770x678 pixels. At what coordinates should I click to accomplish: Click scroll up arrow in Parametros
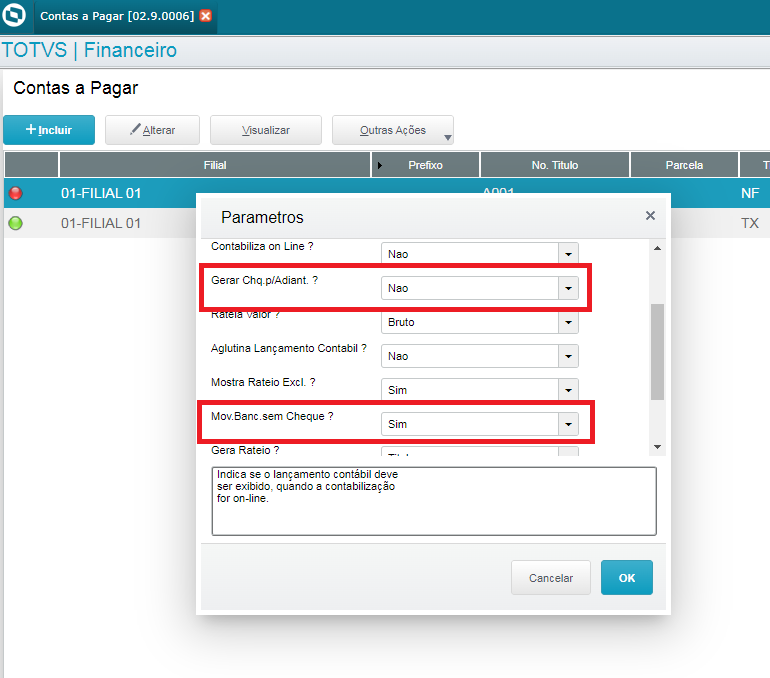pyautogui.click(x=657, y=248)
